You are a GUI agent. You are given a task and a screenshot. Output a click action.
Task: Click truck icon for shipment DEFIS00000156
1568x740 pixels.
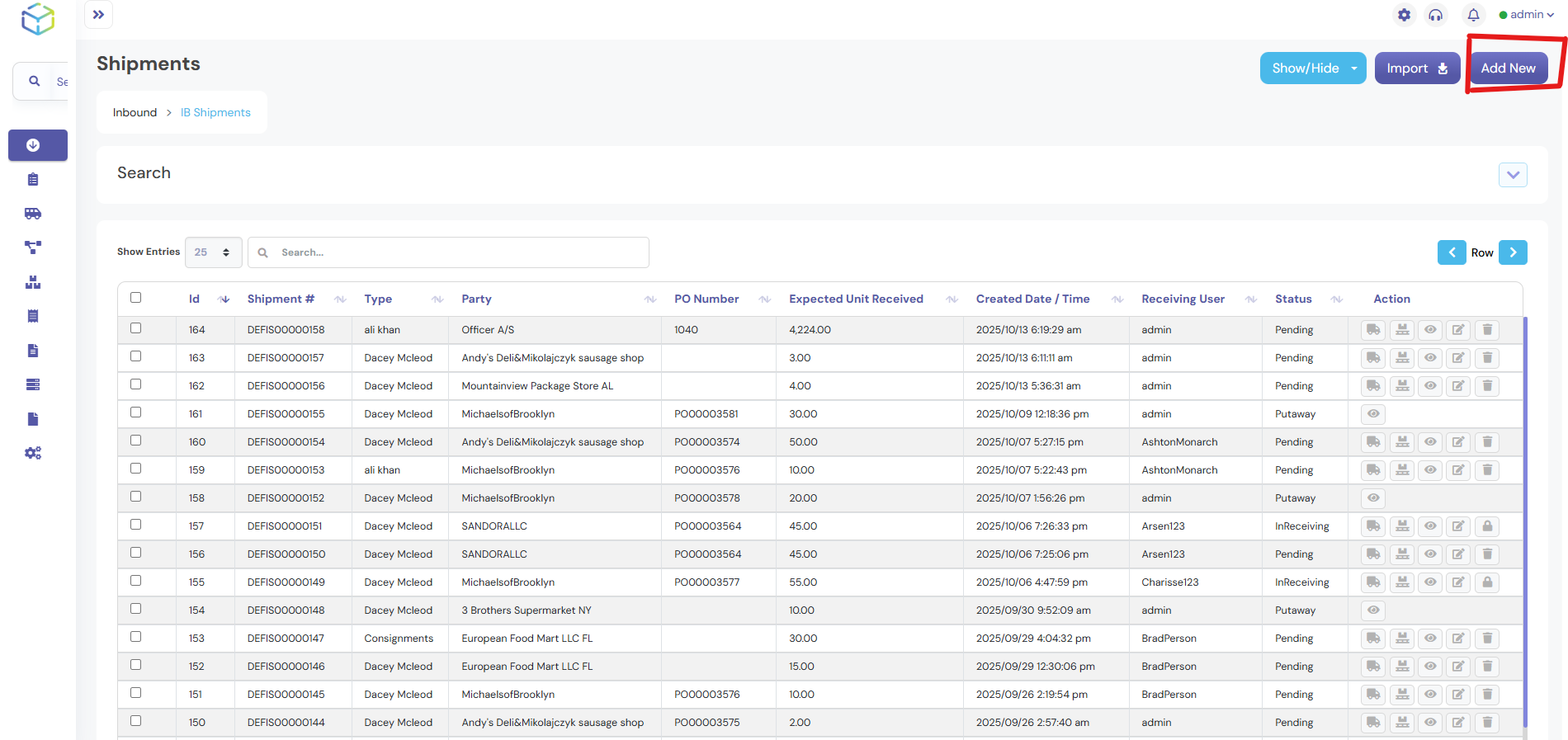coord(1373,386)
